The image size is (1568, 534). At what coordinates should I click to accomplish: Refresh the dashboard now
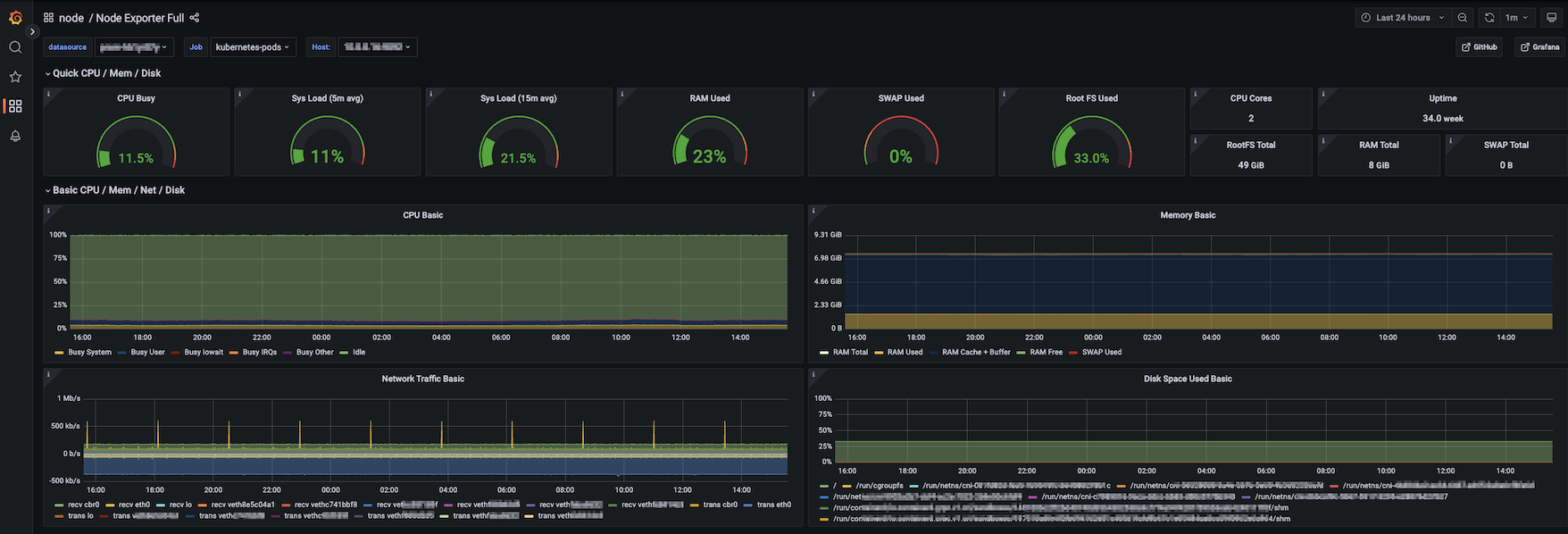point(1489,18)
